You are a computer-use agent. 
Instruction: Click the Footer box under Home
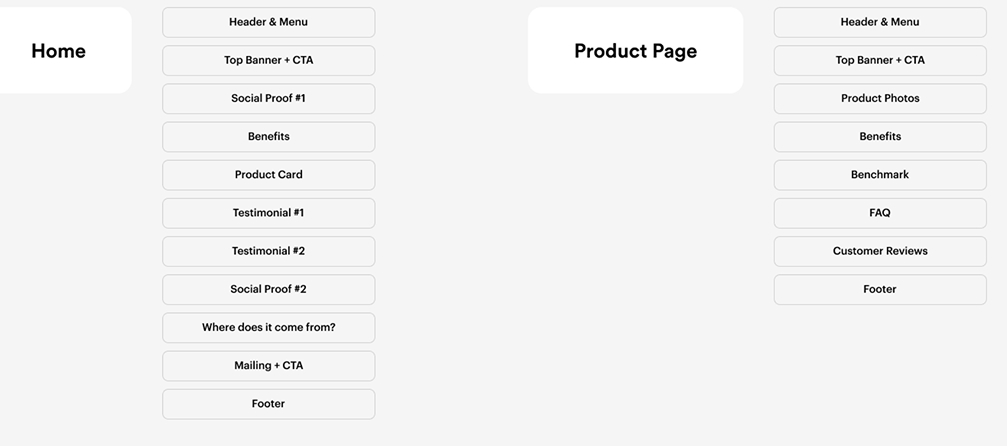click(x=268, y=404)
